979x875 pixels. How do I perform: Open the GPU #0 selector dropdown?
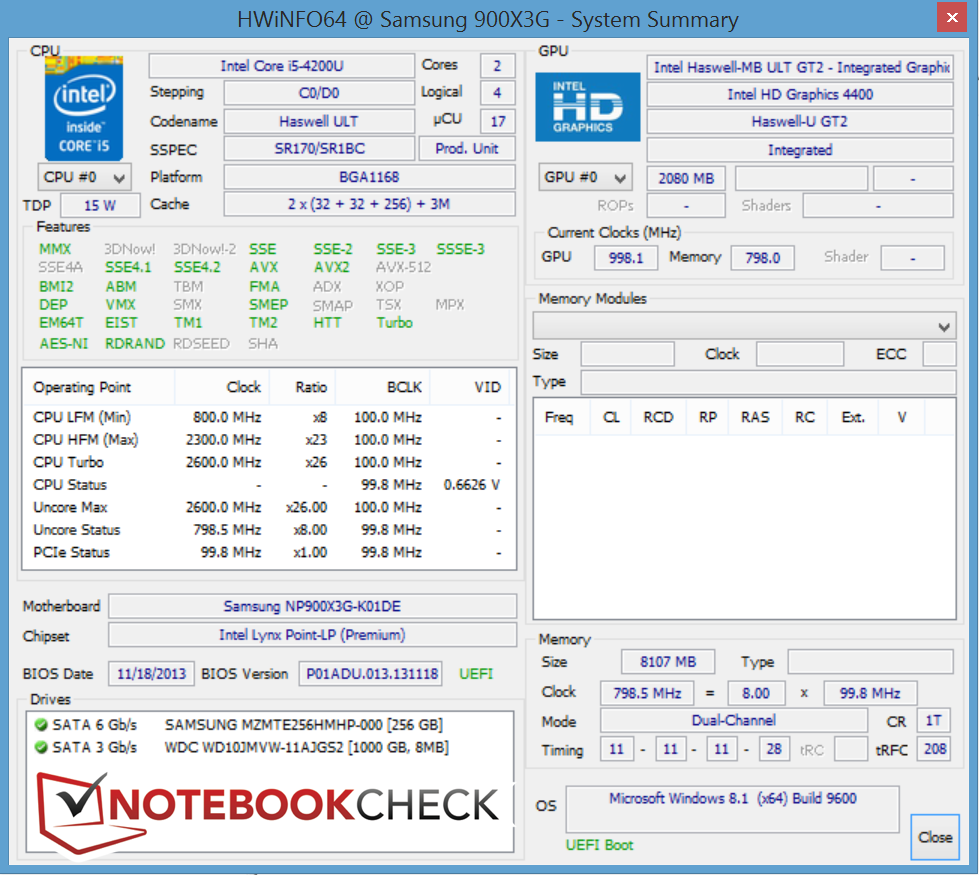click(586, 177)
